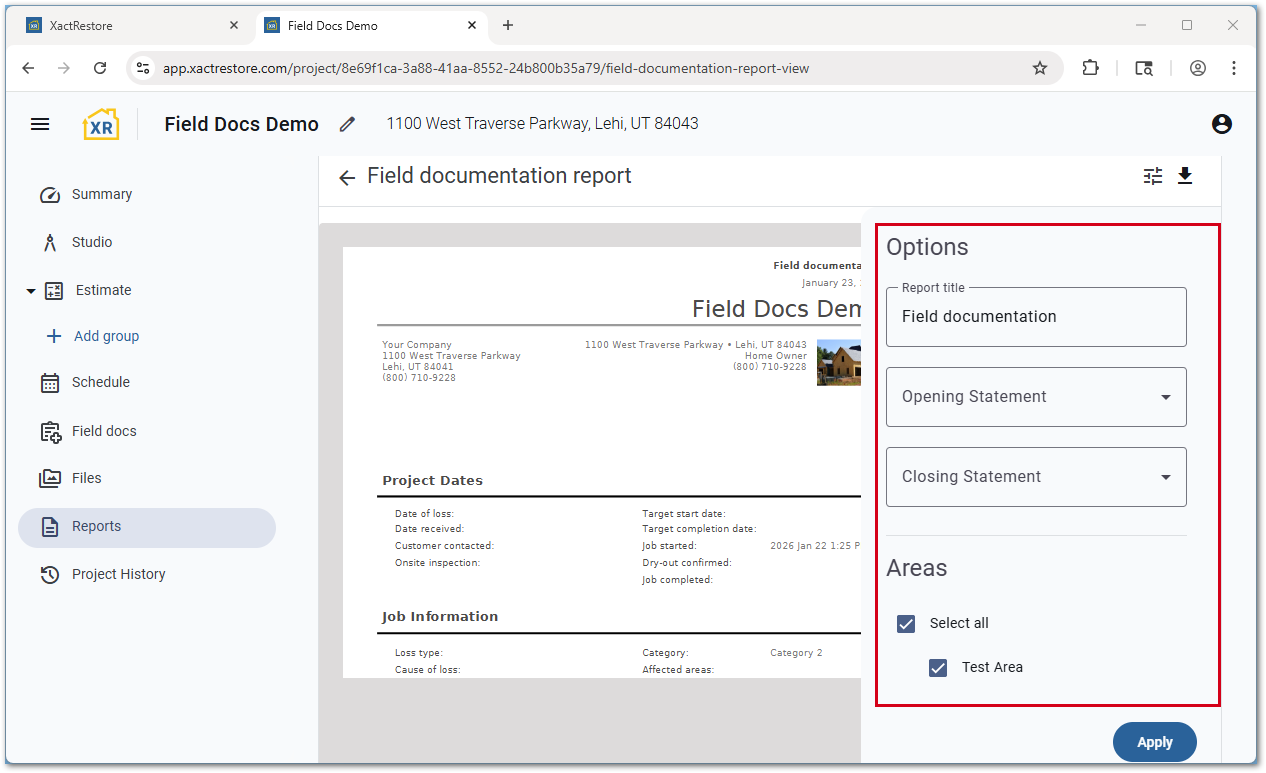Download the field documentation report
1266x773 pixels.
point(1185,176)
